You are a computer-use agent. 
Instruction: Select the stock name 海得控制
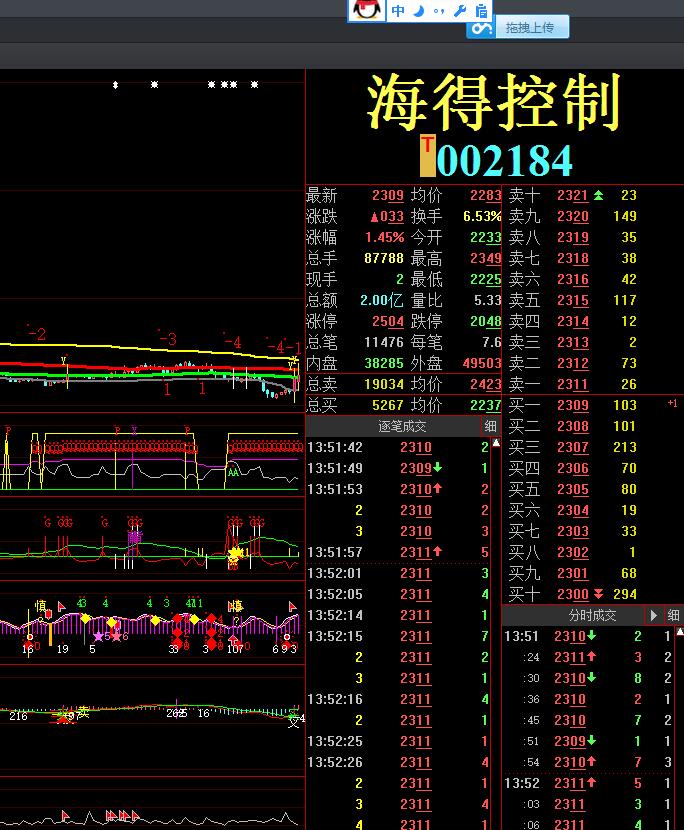[x=493, y=102]
